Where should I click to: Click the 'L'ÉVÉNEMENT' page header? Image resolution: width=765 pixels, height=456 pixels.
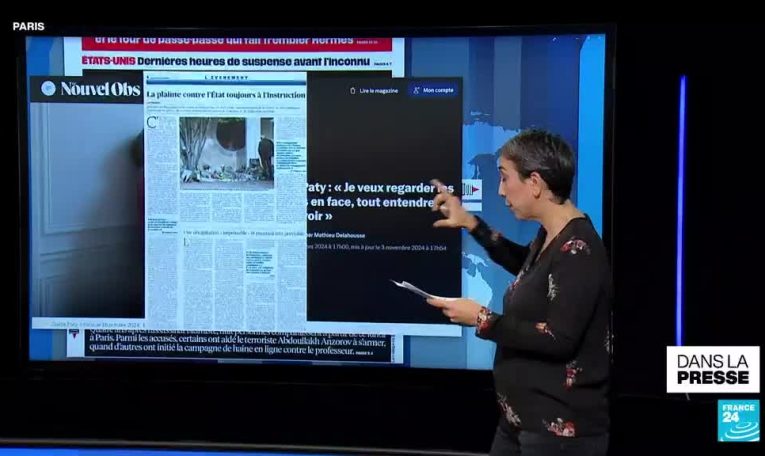pyautogui.click(x=226, y=78)
